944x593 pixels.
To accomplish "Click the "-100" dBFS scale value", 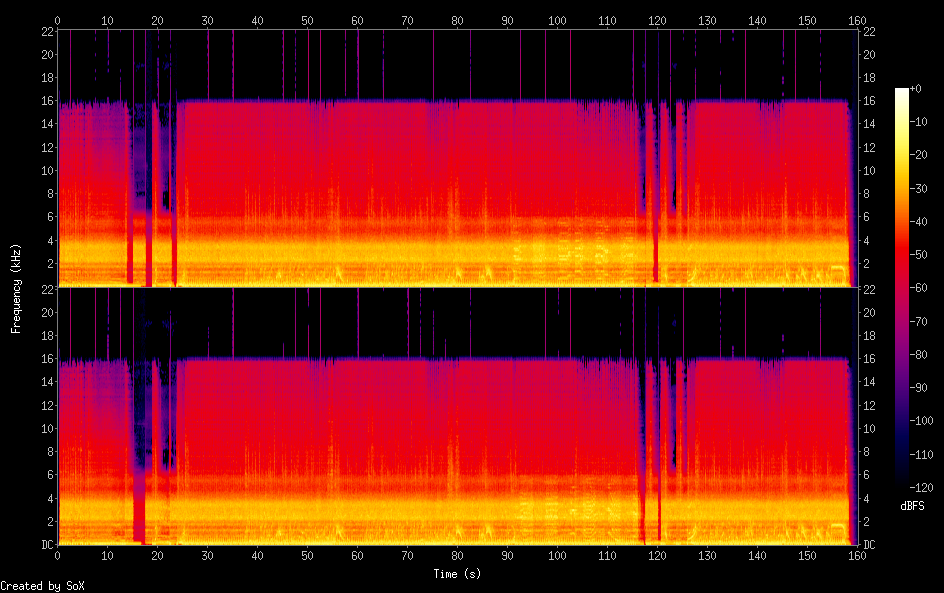I will (921, 421).
